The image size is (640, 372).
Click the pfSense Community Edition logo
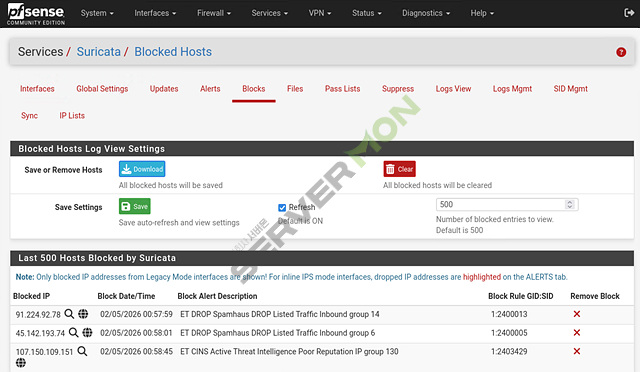point(36,14)
